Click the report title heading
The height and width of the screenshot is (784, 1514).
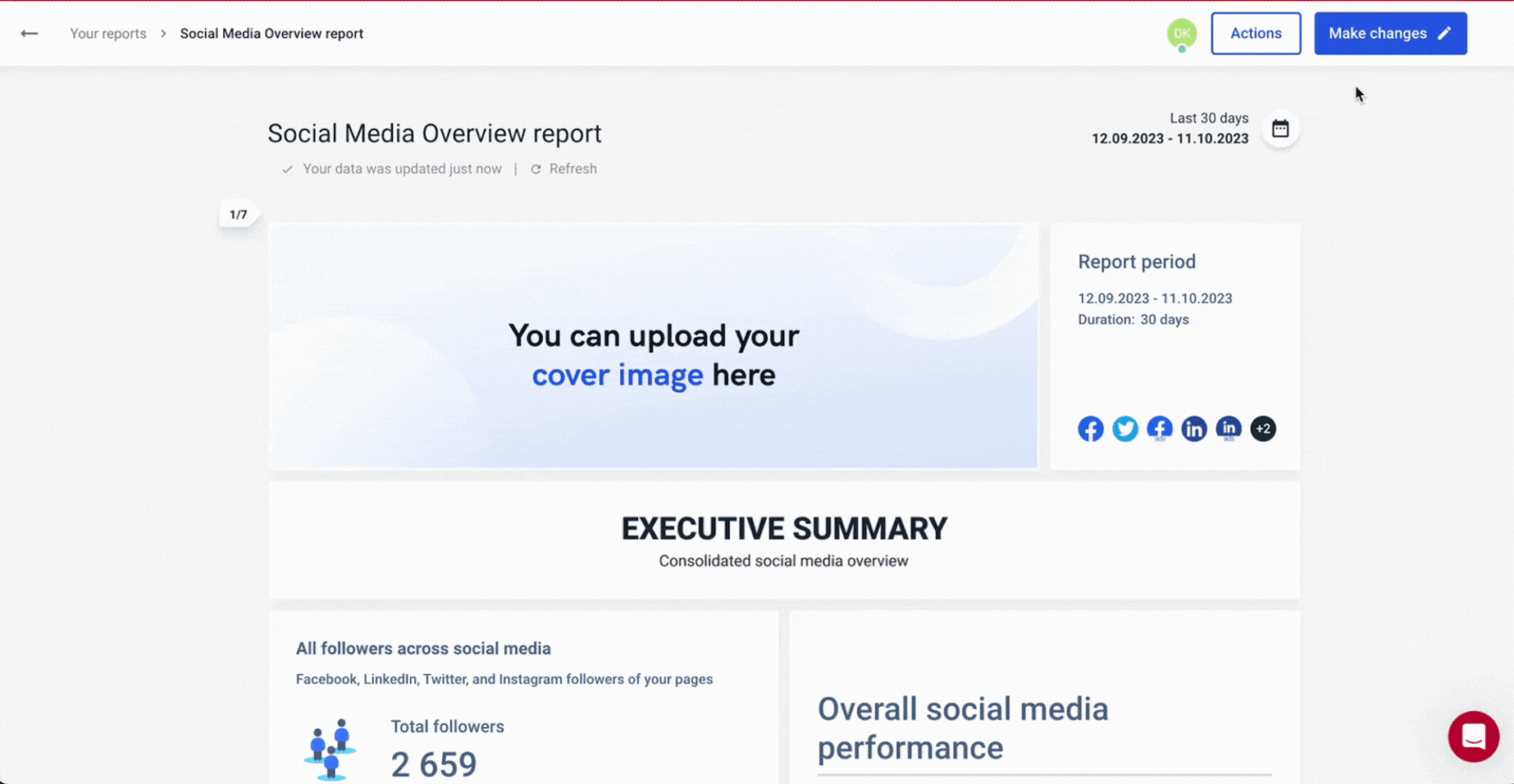(434, 133)
